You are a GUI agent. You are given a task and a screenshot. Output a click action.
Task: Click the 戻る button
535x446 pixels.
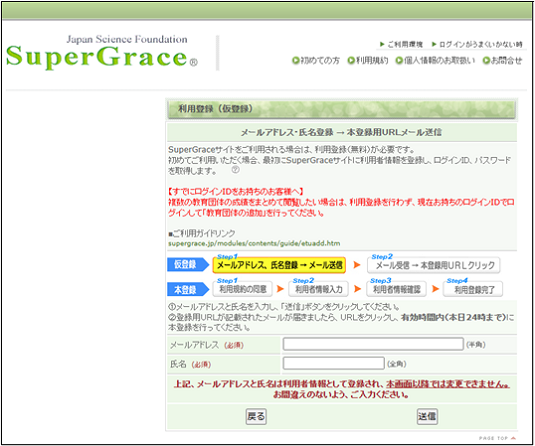pos(256,416)
